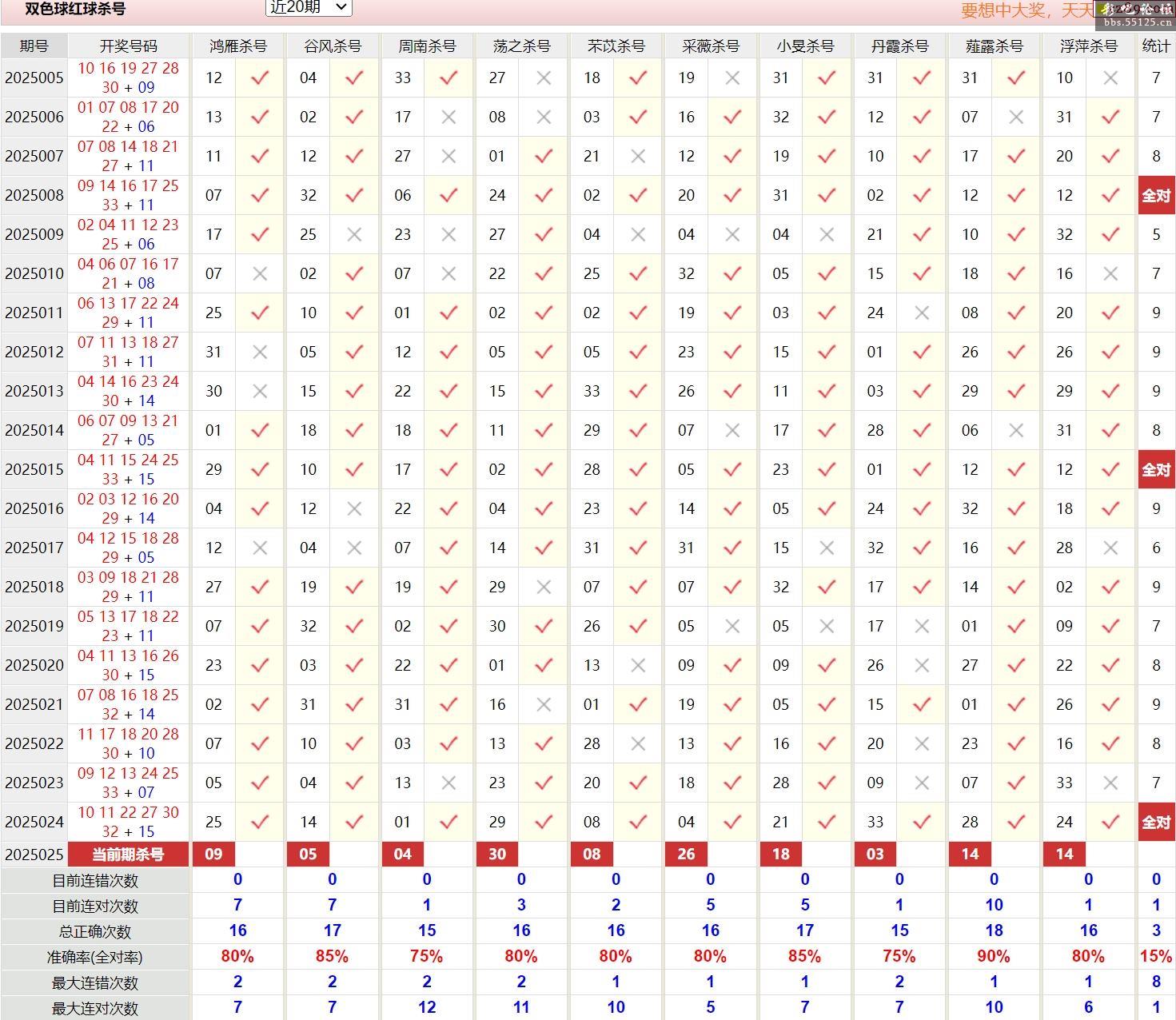Click 谷风 gray cross in row 2025016
This screenshot has width=1176, height=1020.
pyautogui.click(x=354, y=508)
